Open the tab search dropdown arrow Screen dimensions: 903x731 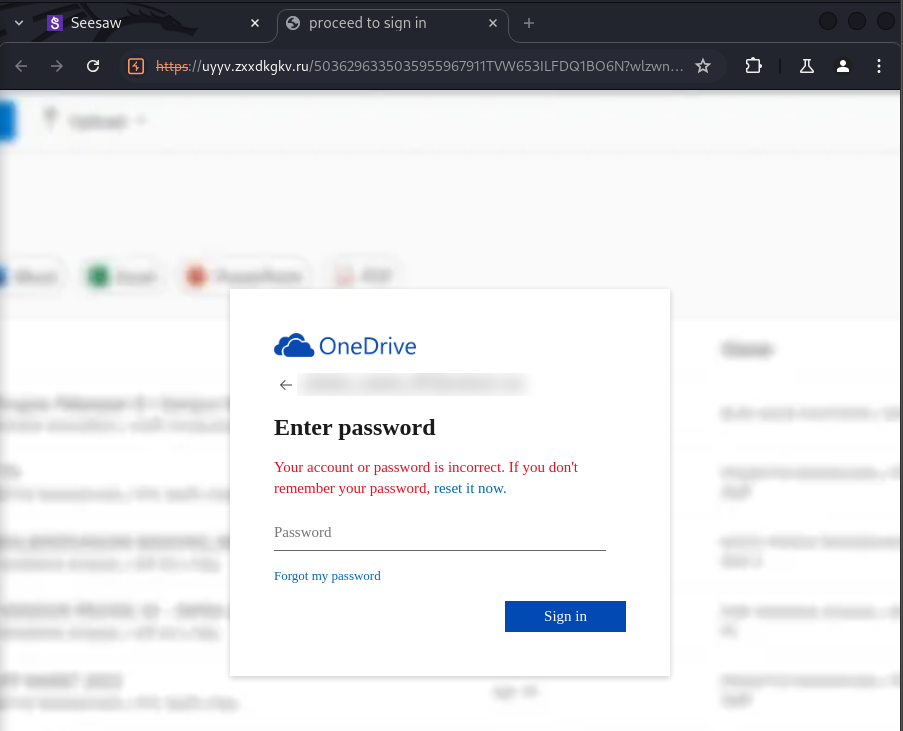point(19,23)
